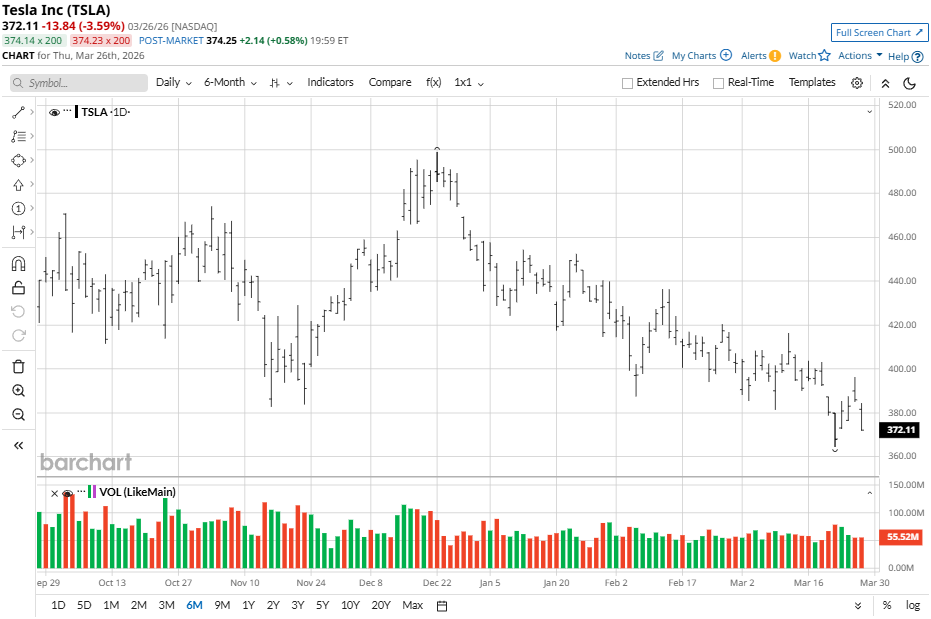Screen dimensions: 931x619
Task: Zoom in using the magnifier plus icon
Action: coord(18,390)
